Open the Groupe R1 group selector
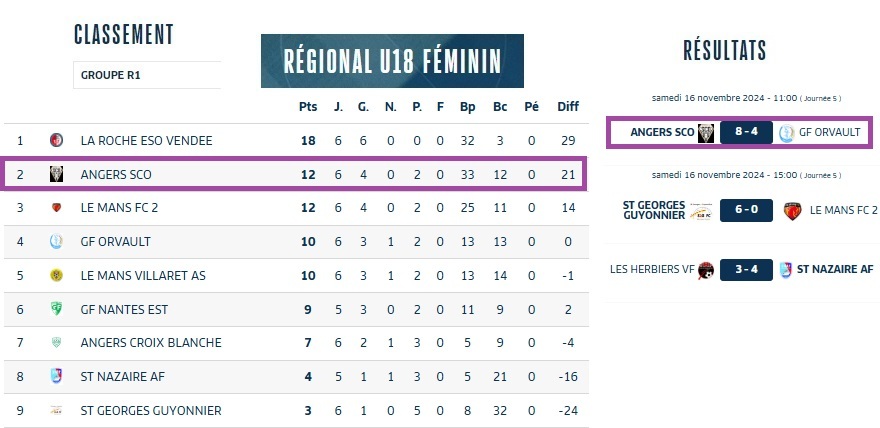The image size is (880, 428). pos(147,75)
